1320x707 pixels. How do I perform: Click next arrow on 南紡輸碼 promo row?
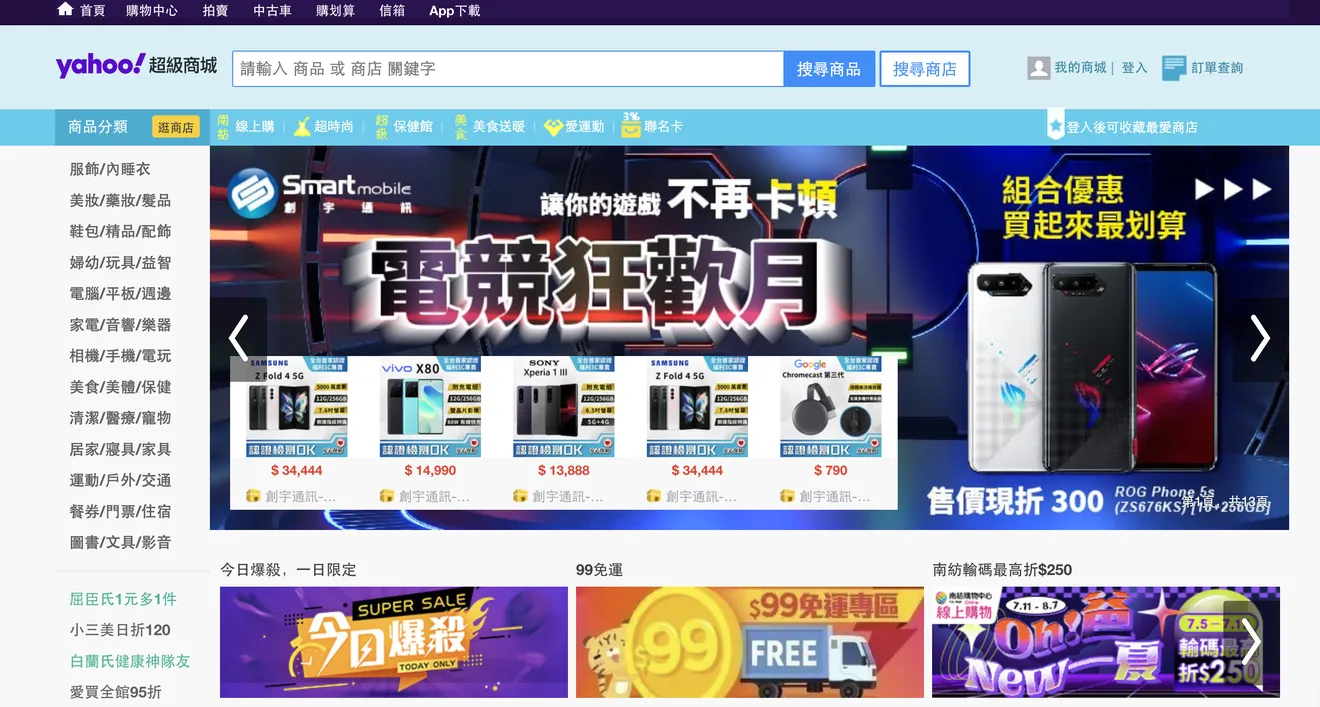tap(1250, 642)
